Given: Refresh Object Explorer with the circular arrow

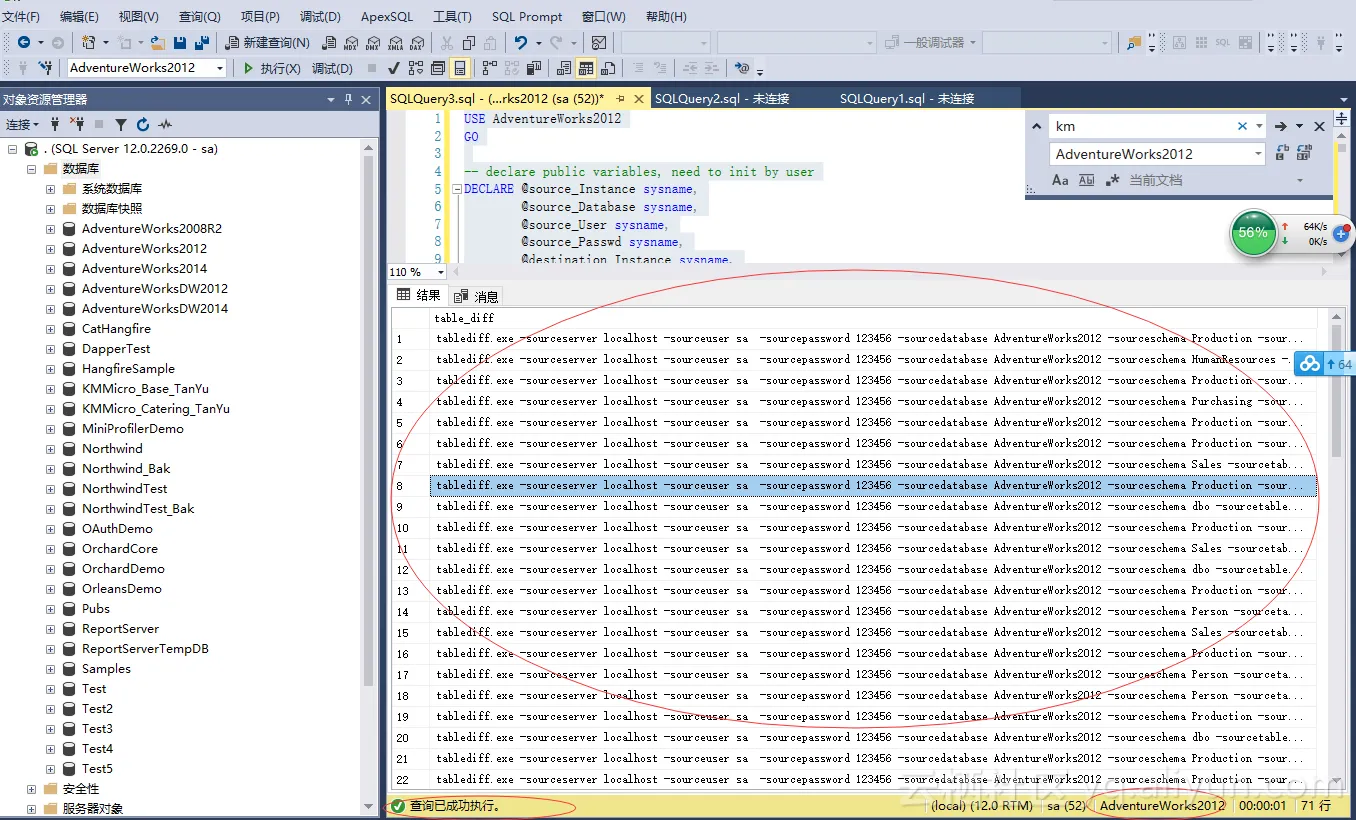Looking at the screenshot, I should 143,124.
